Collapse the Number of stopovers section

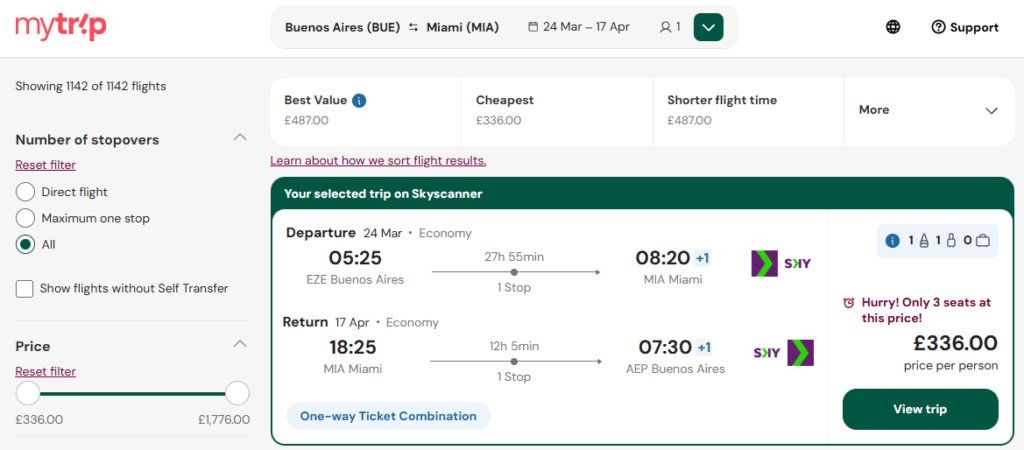(239, 137)
